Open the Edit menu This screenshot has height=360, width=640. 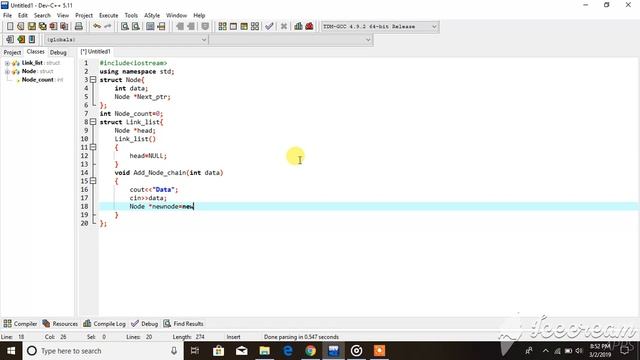tap(22, 16)
